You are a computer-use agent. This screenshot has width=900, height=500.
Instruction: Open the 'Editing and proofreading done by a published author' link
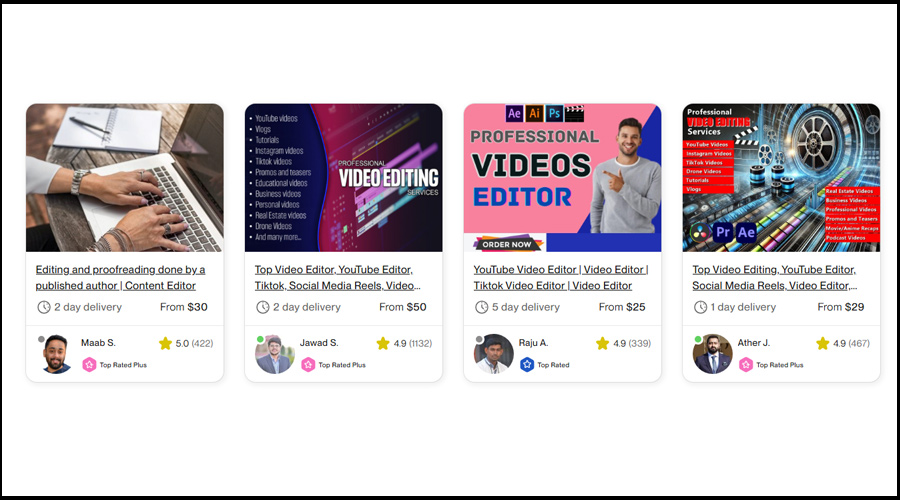(121, 277)
